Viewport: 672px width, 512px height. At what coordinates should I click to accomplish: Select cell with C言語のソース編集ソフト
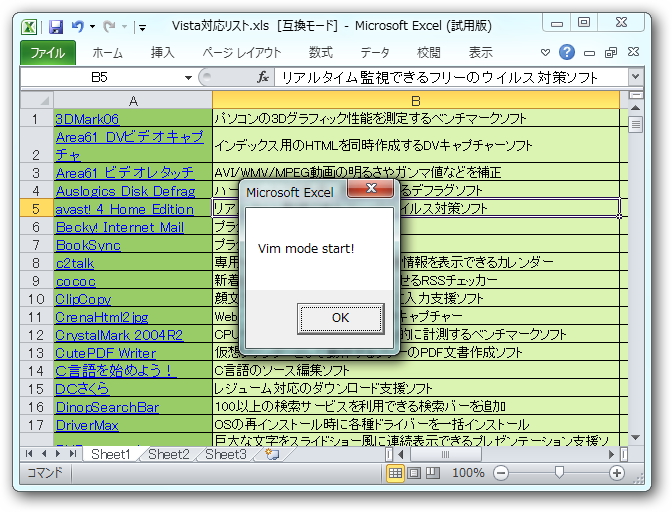(416, 370)
